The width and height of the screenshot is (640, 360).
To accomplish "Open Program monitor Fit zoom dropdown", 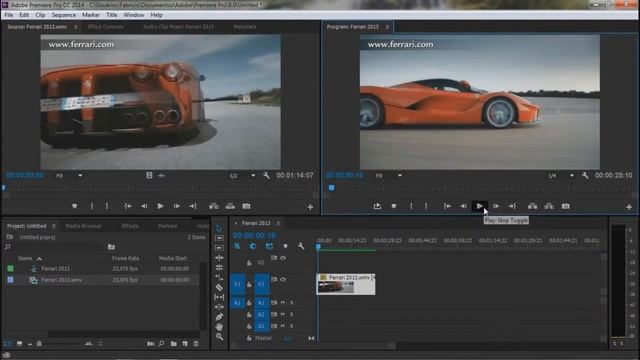I will click(389, 176).
